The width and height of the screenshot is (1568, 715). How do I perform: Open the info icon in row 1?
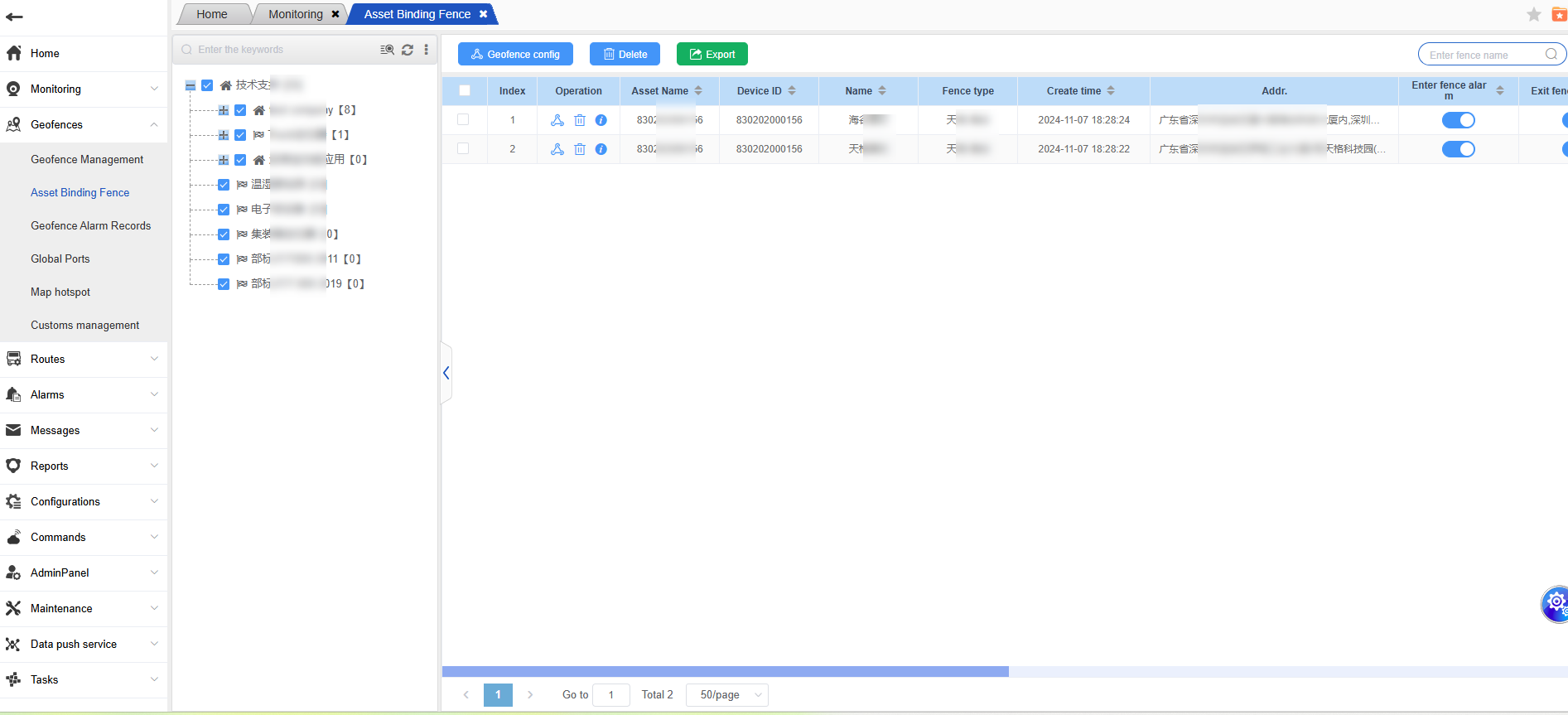(601, 120)
